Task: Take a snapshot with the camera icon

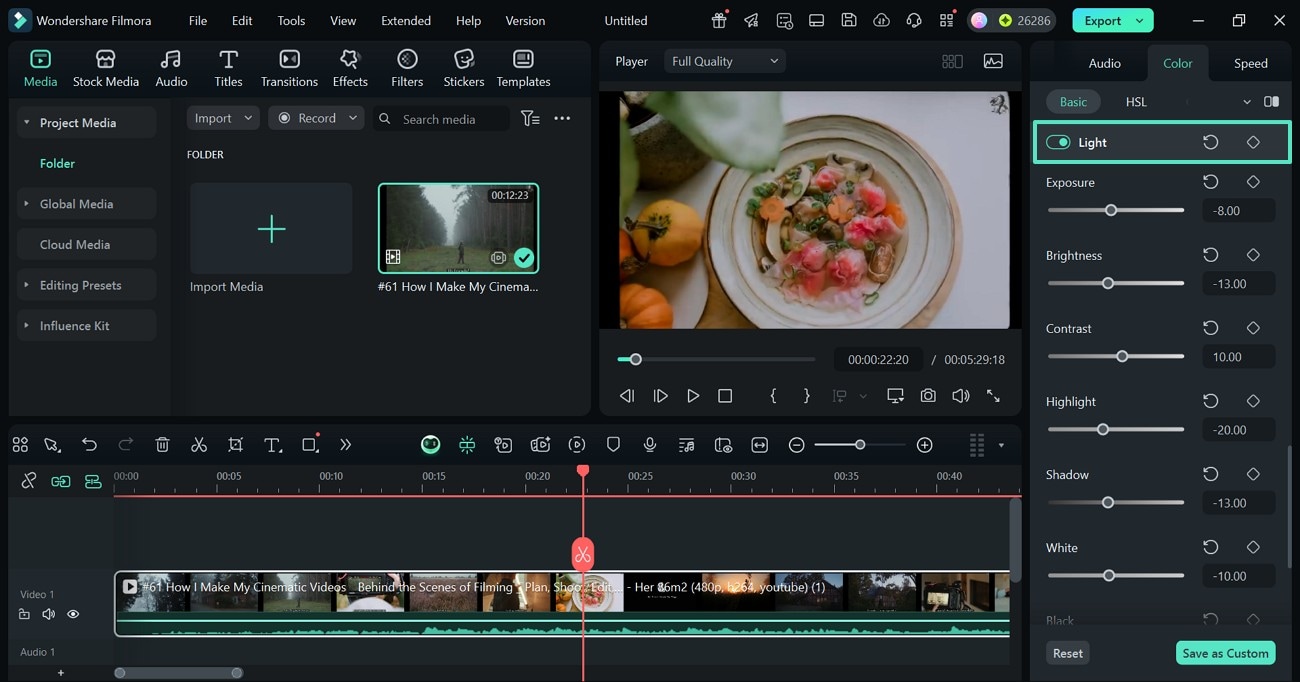Action: [928, 396]
